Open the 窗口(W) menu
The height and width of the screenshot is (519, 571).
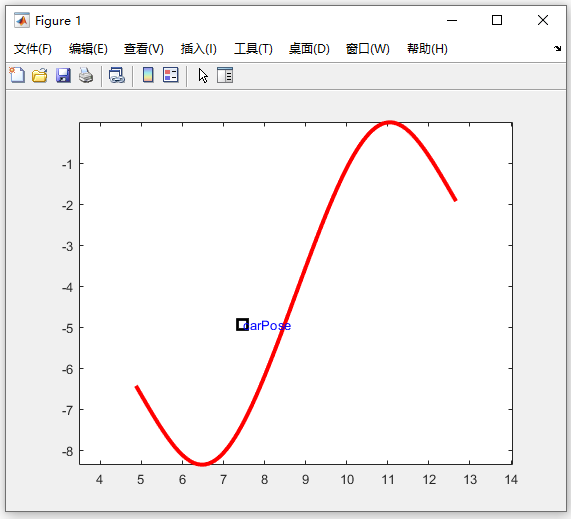pos(368,49)
